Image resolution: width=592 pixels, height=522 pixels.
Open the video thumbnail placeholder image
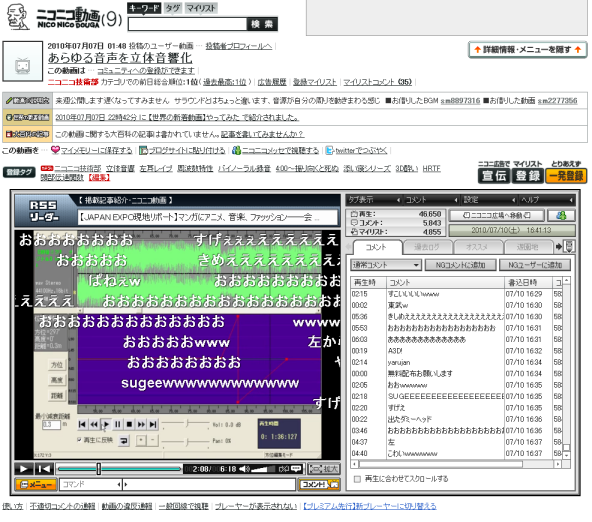pyautogui.click(x=23, y=61)
